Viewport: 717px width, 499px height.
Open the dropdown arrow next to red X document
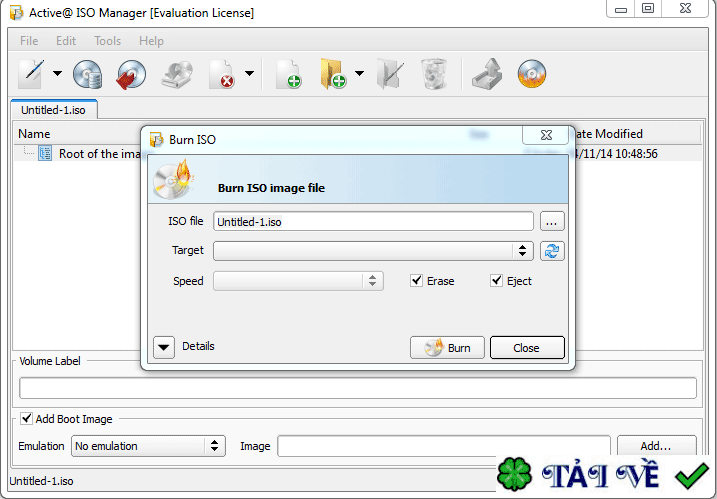pos(249,73)
